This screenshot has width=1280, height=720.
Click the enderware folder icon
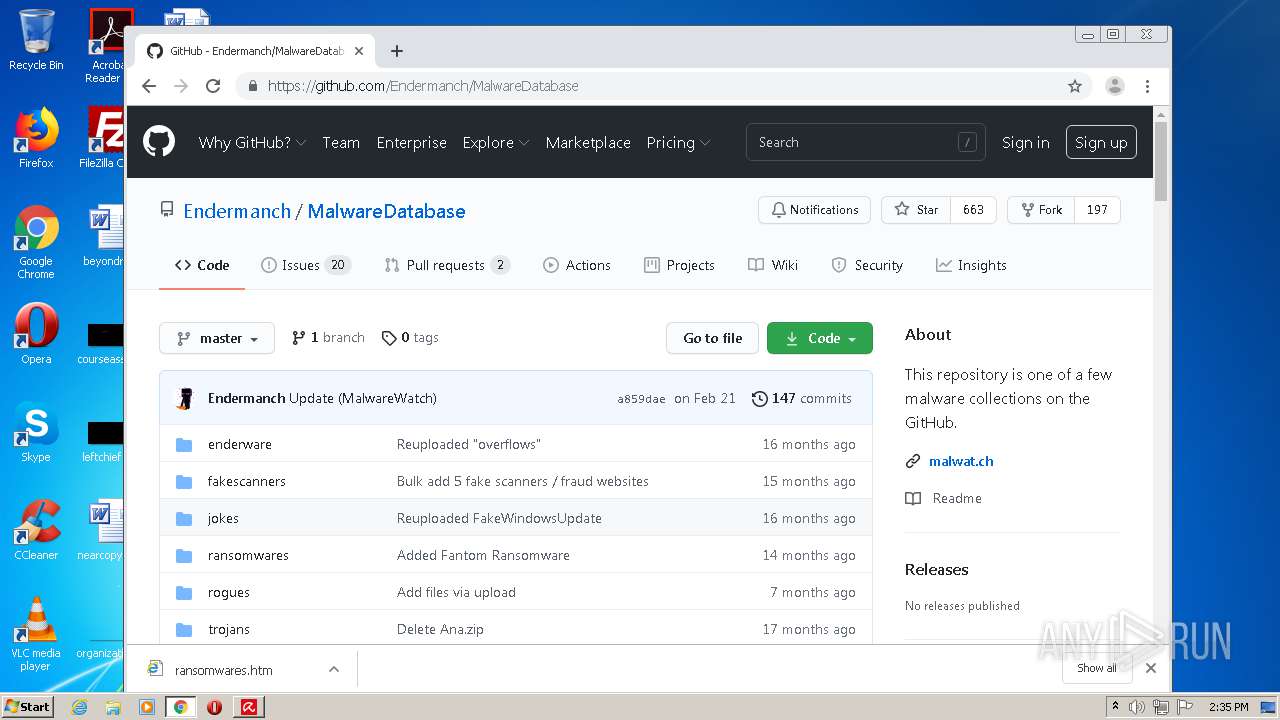184,444
